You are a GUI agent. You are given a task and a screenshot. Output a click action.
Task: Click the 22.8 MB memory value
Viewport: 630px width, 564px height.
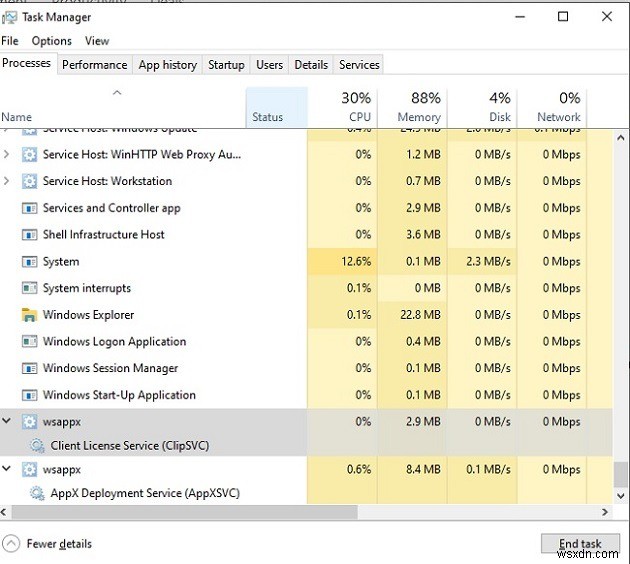pos(420,315)
